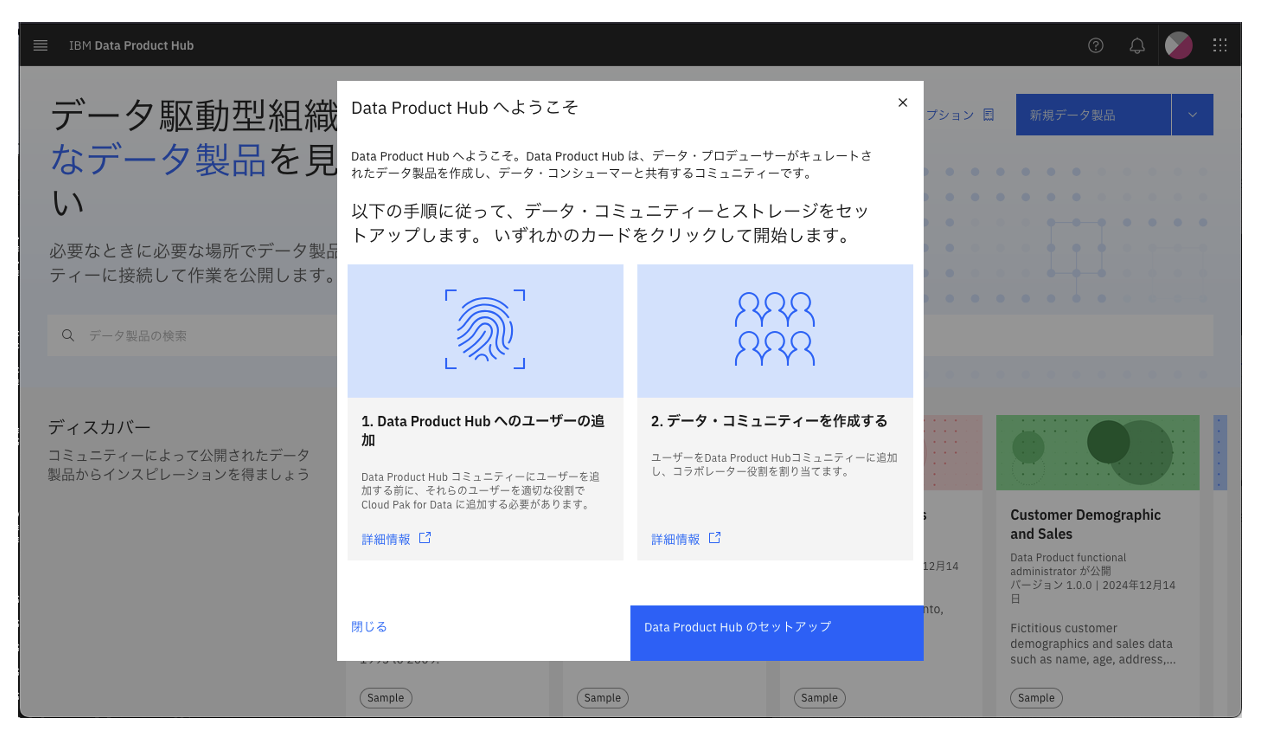The width and height of the screenshot is (1272, 740).
Task: Click the Help question mark icon
Action: pyautogui.click(x=1095, y=45)
